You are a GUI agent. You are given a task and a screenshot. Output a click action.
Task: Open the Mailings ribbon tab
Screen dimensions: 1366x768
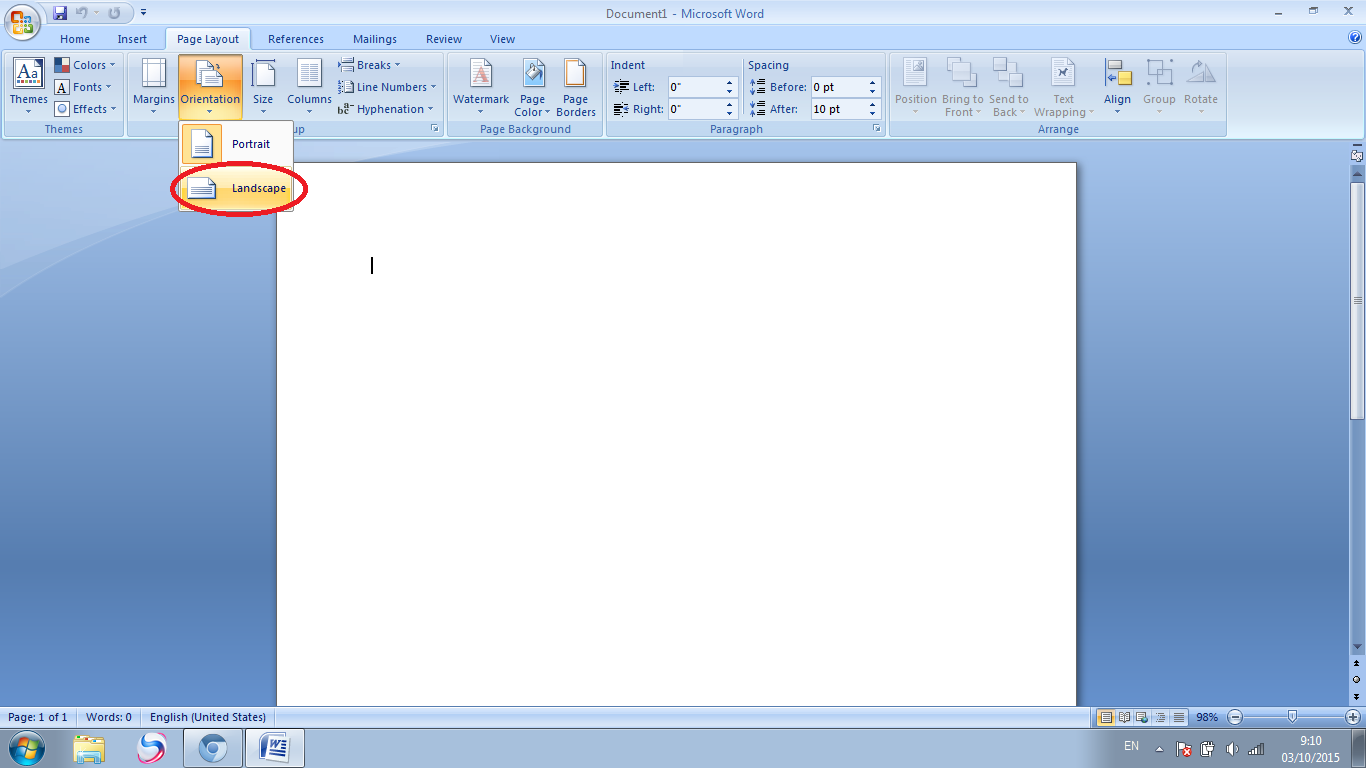(x=374, y=39)
